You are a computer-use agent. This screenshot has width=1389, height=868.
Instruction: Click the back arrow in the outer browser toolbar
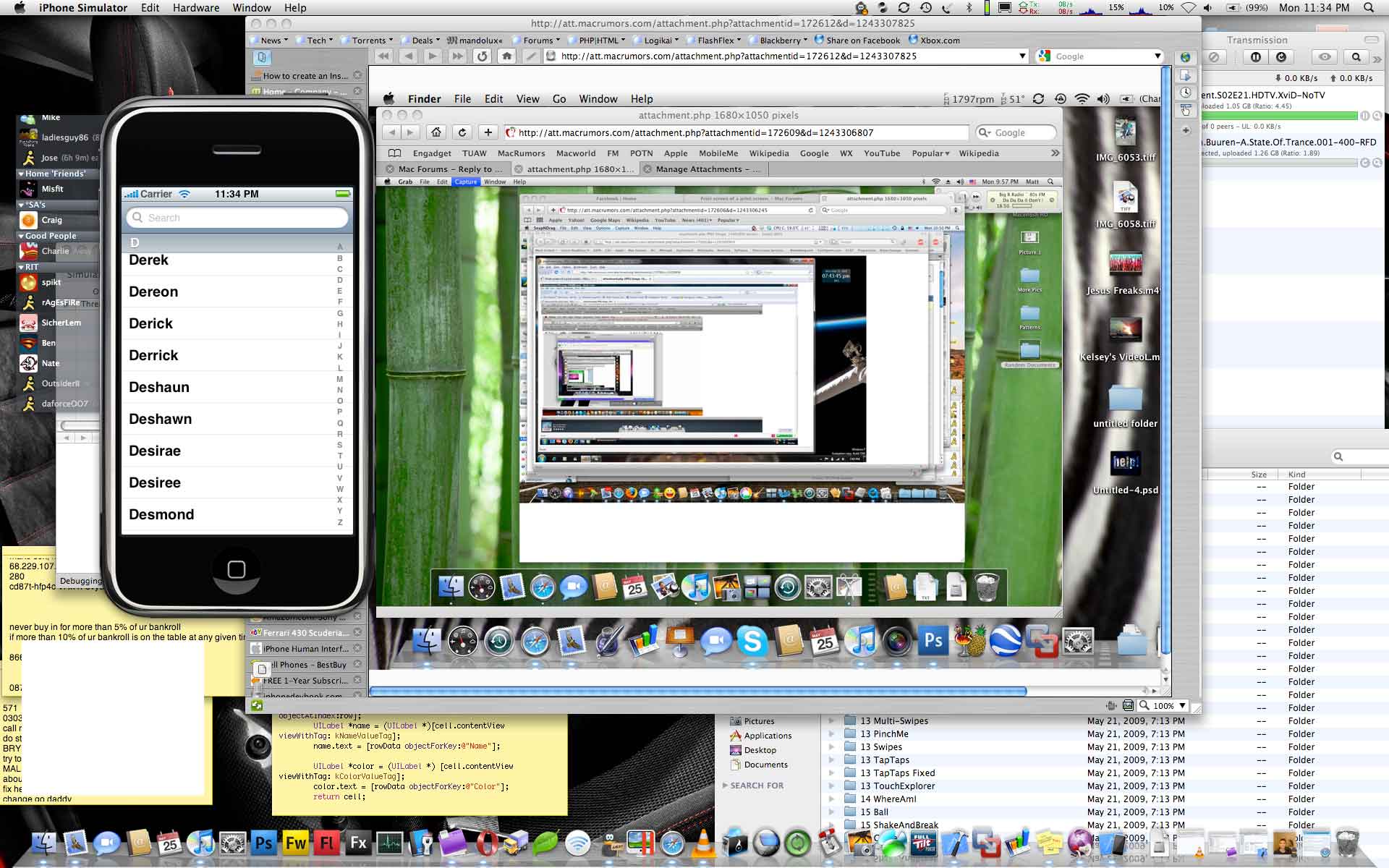409,56
